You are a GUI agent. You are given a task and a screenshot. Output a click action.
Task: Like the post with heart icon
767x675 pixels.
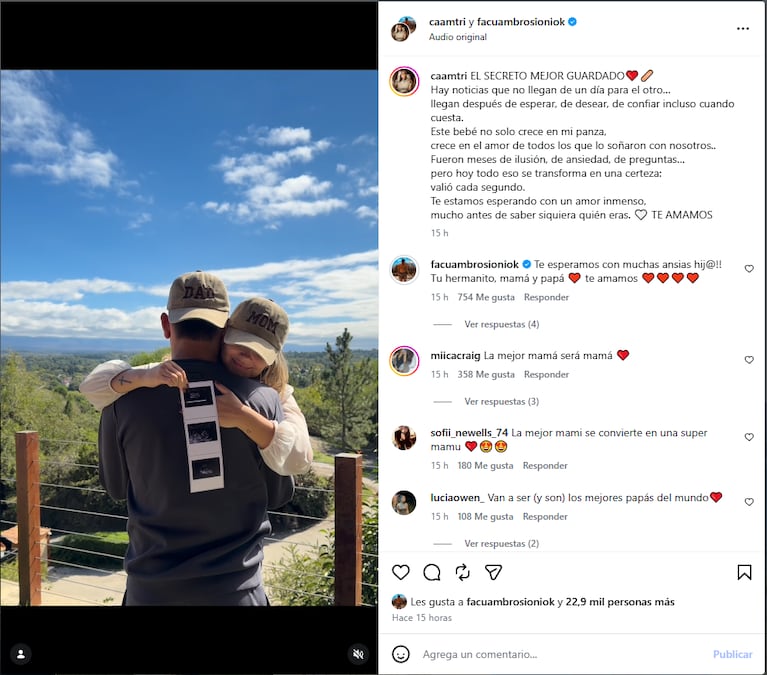401,572
